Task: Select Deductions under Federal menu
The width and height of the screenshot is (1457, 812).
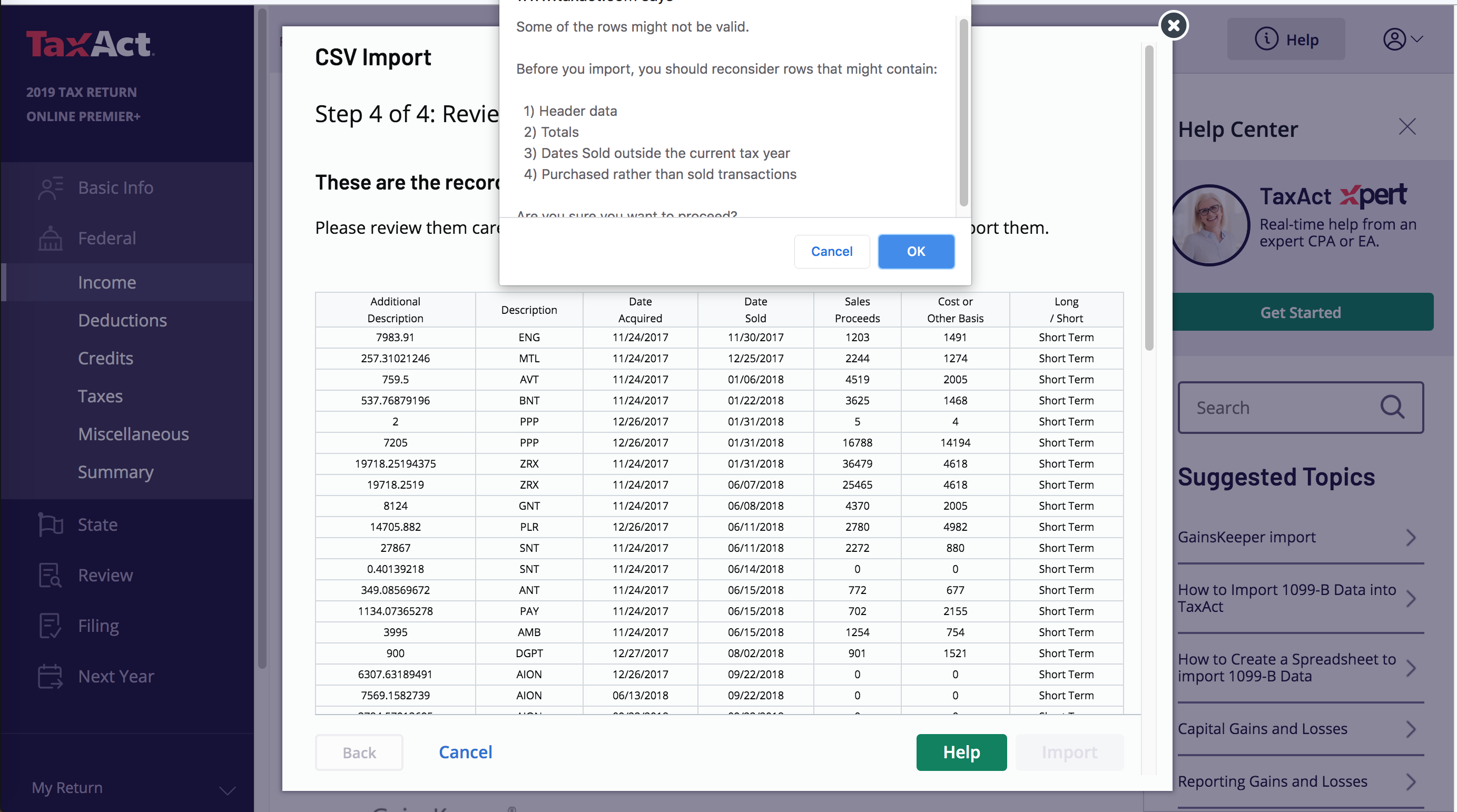Action: click(122, 319)
